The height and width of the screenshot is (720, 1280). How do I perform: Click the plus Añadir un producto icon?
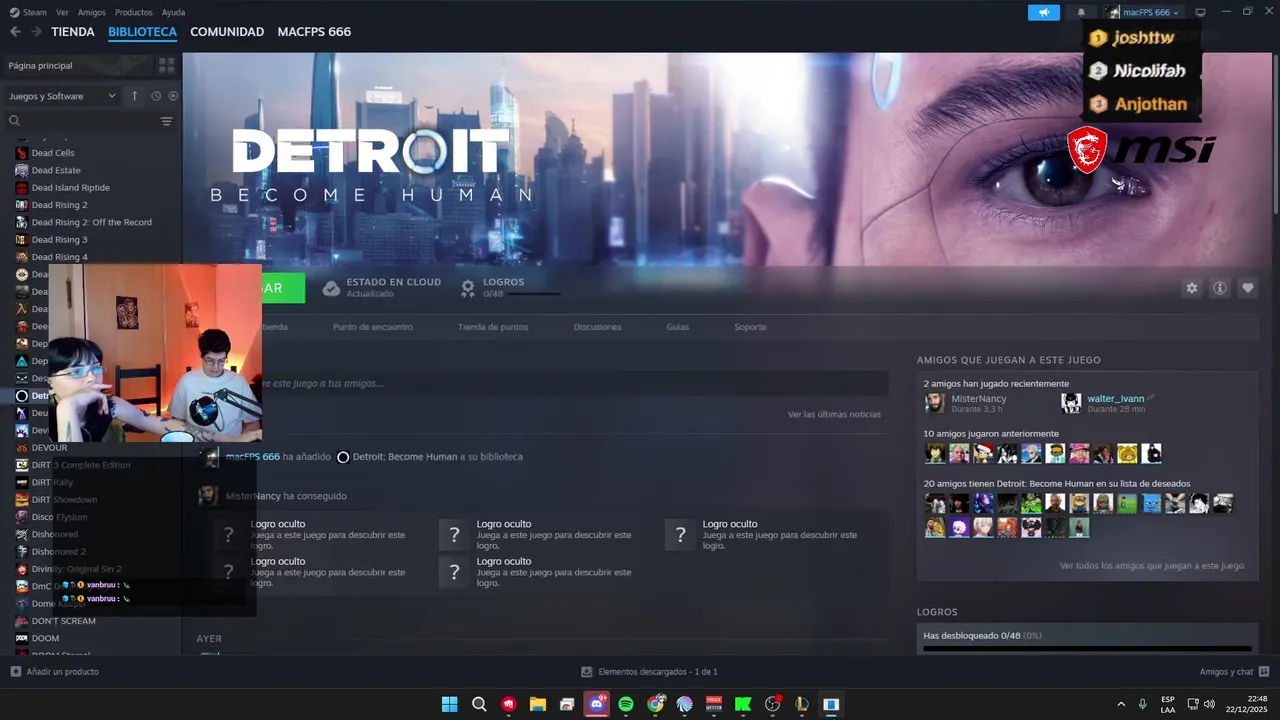click(x=15, y=672)
